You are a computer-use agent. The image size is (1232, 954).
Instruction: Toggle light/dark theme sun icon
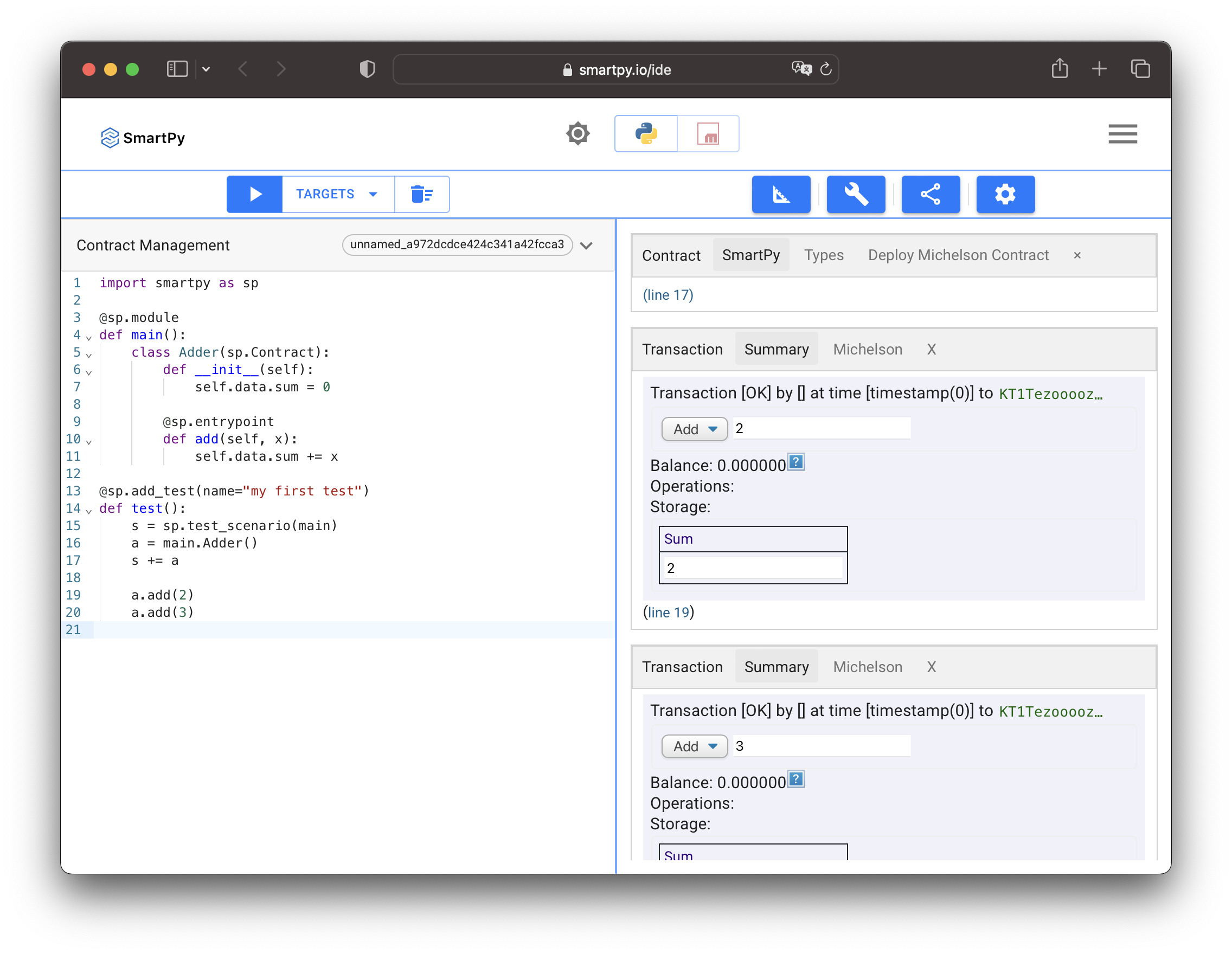pyautogui.click(x=578, y=134)
